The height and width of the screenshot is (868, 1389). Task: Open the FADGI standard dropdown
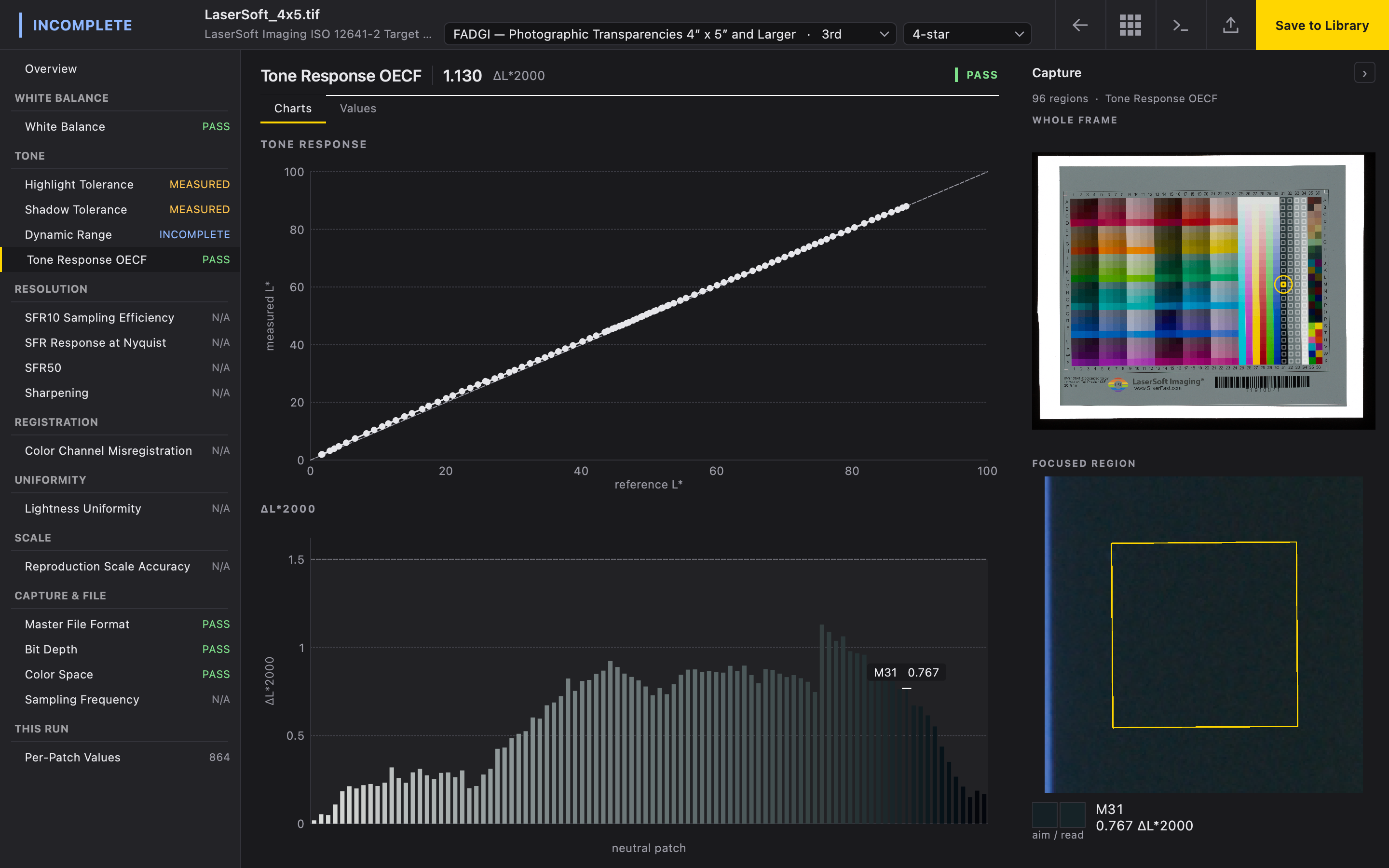[670, 34]
